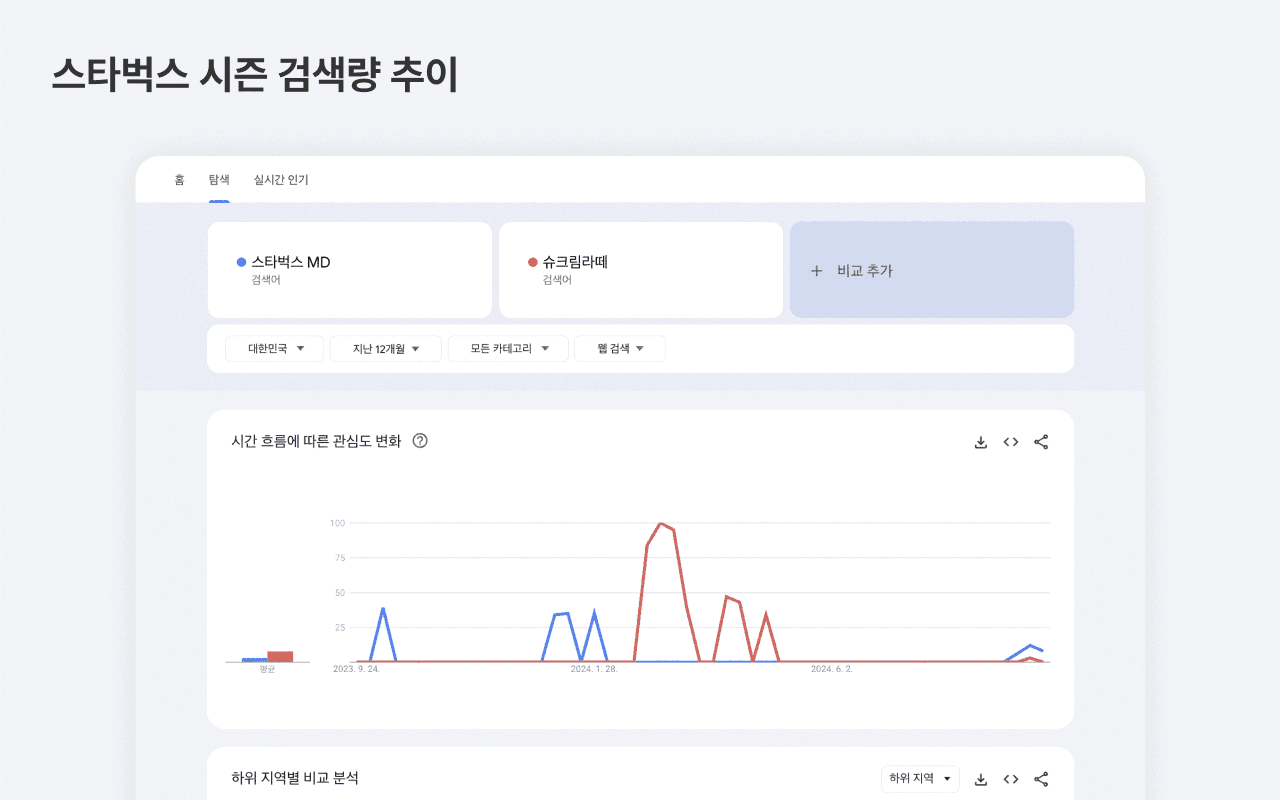Click the 비교 추가 button

tap(932, 270)
